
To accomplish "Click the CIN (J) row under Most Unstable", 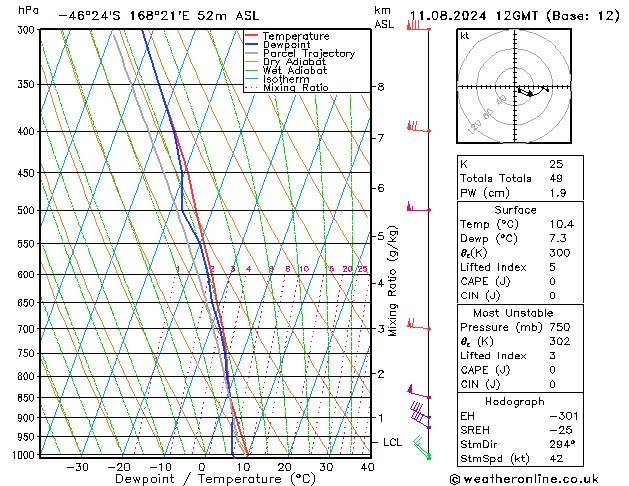I will pos(520,385).
